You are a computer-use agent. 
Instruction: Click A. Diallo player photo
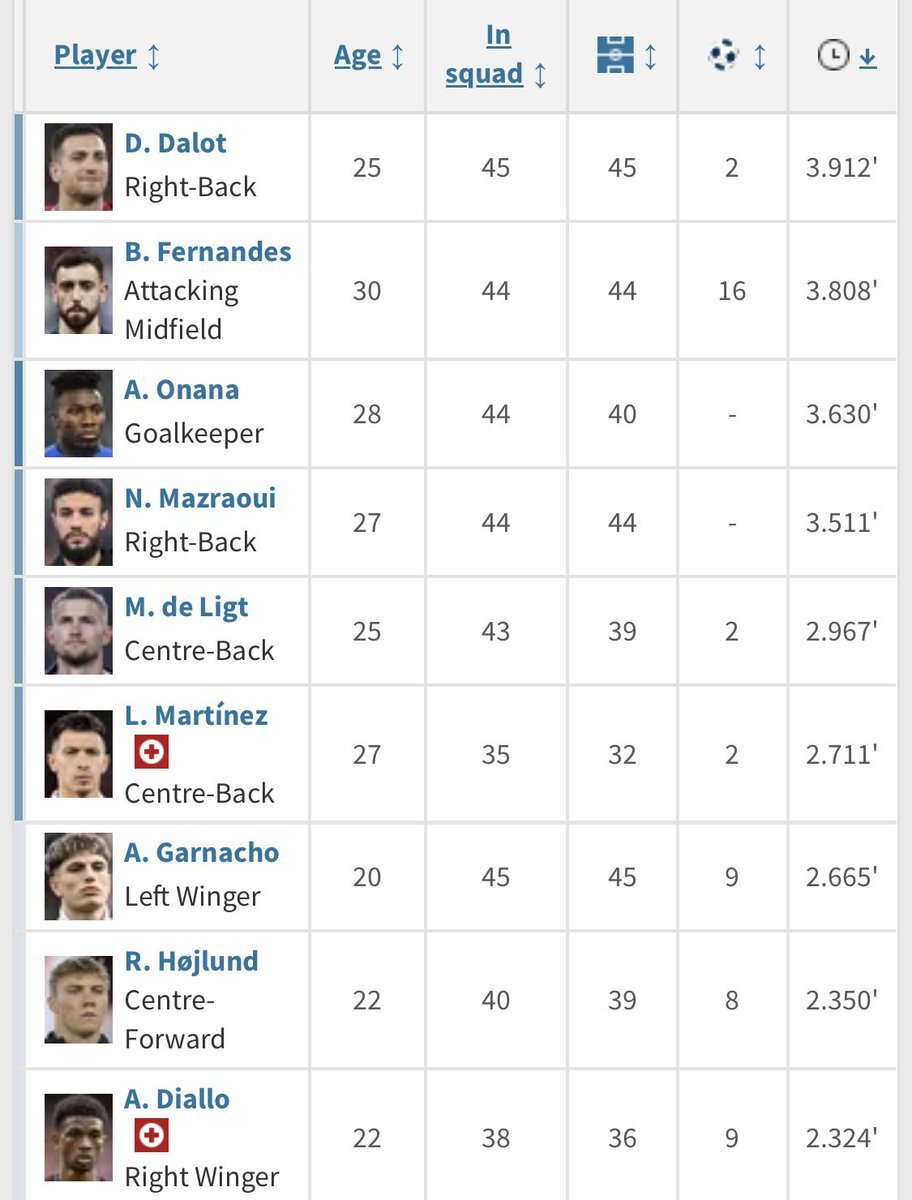(79, 1137)
